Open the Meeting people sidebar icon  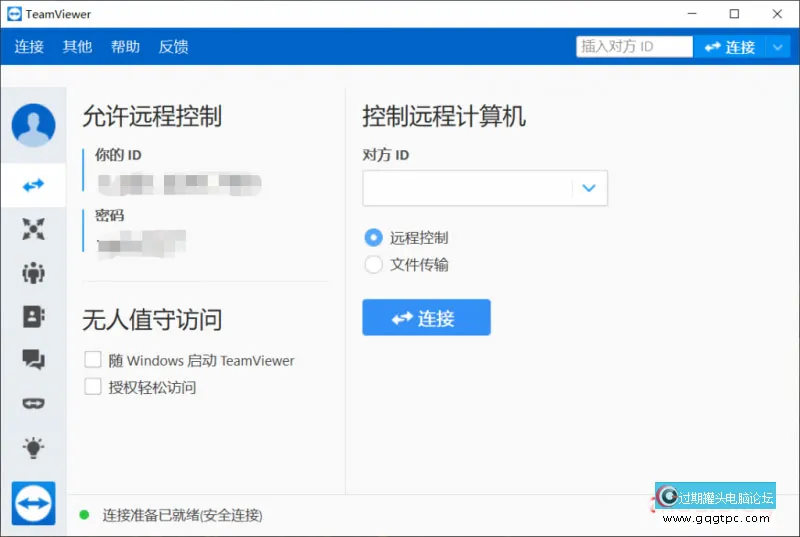(34, 273)
